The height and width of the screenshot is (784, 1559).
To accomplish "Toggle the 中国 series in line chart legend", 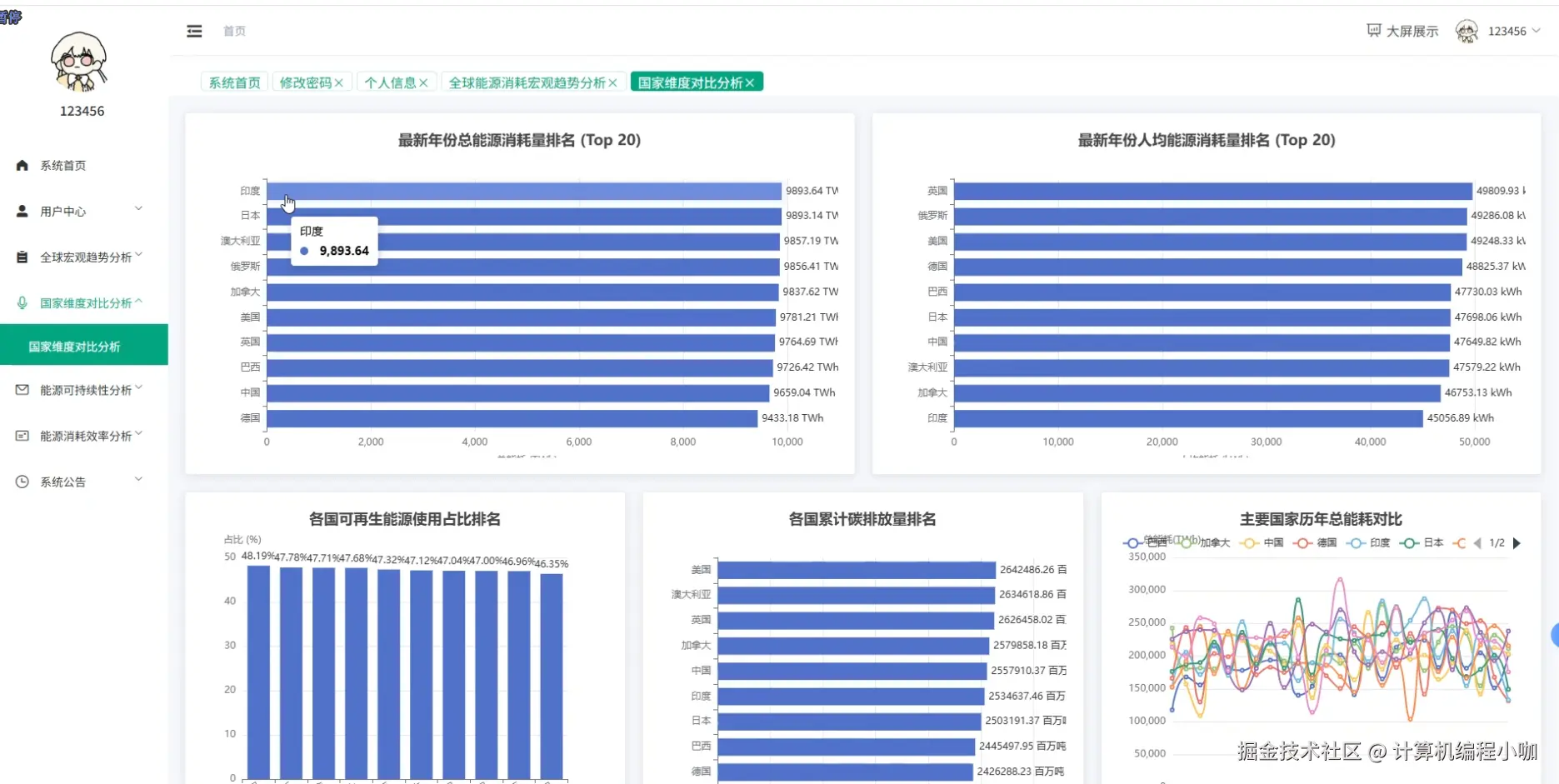I will pos(1262,542).
